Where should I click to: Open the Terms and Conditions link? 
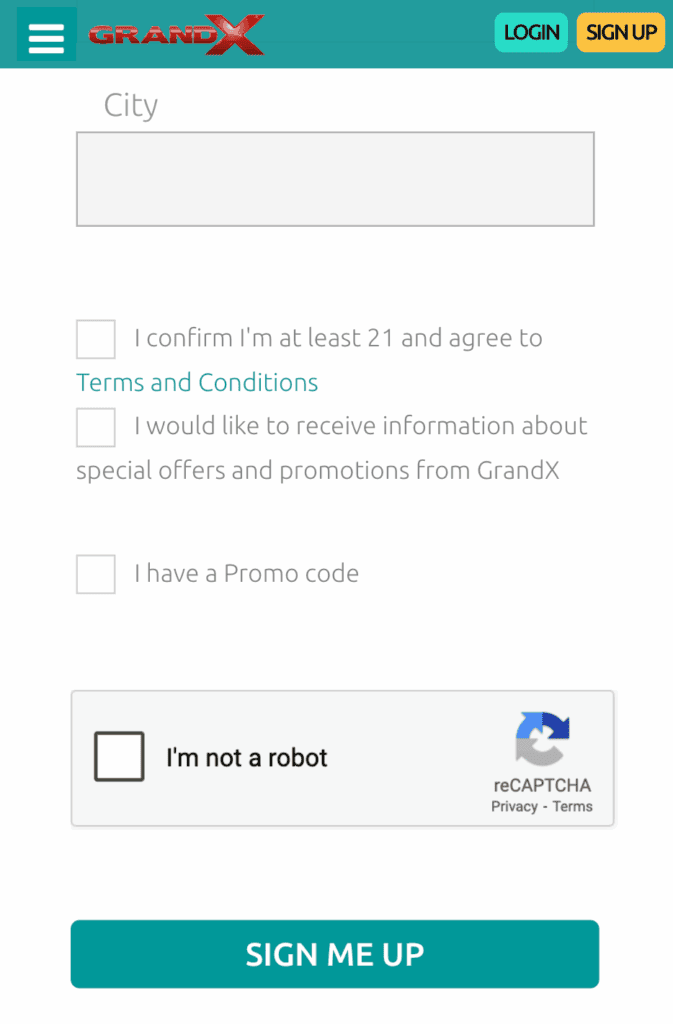197,383
